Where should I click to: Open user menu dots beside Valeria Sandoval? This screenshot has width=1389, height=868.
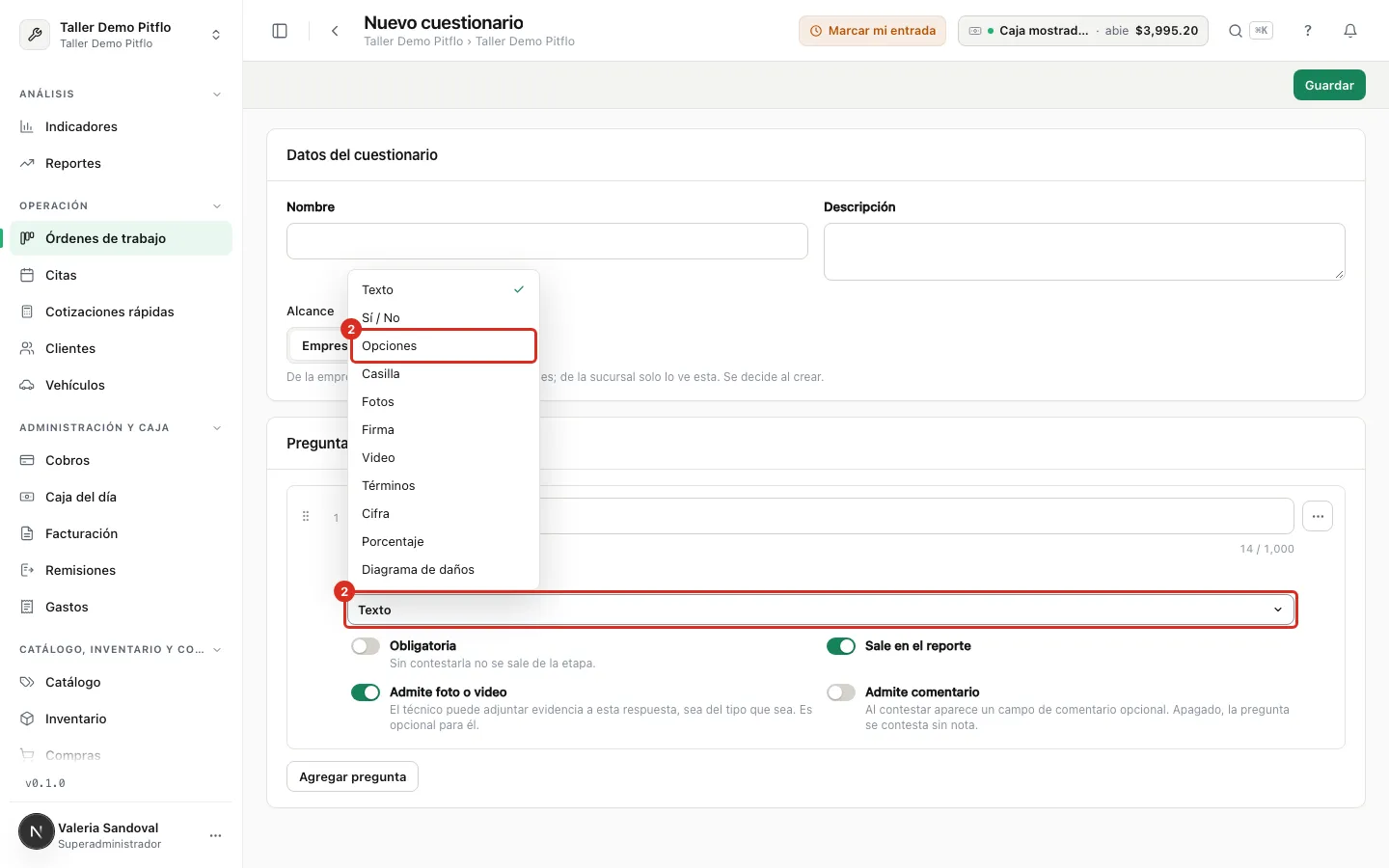215,835
